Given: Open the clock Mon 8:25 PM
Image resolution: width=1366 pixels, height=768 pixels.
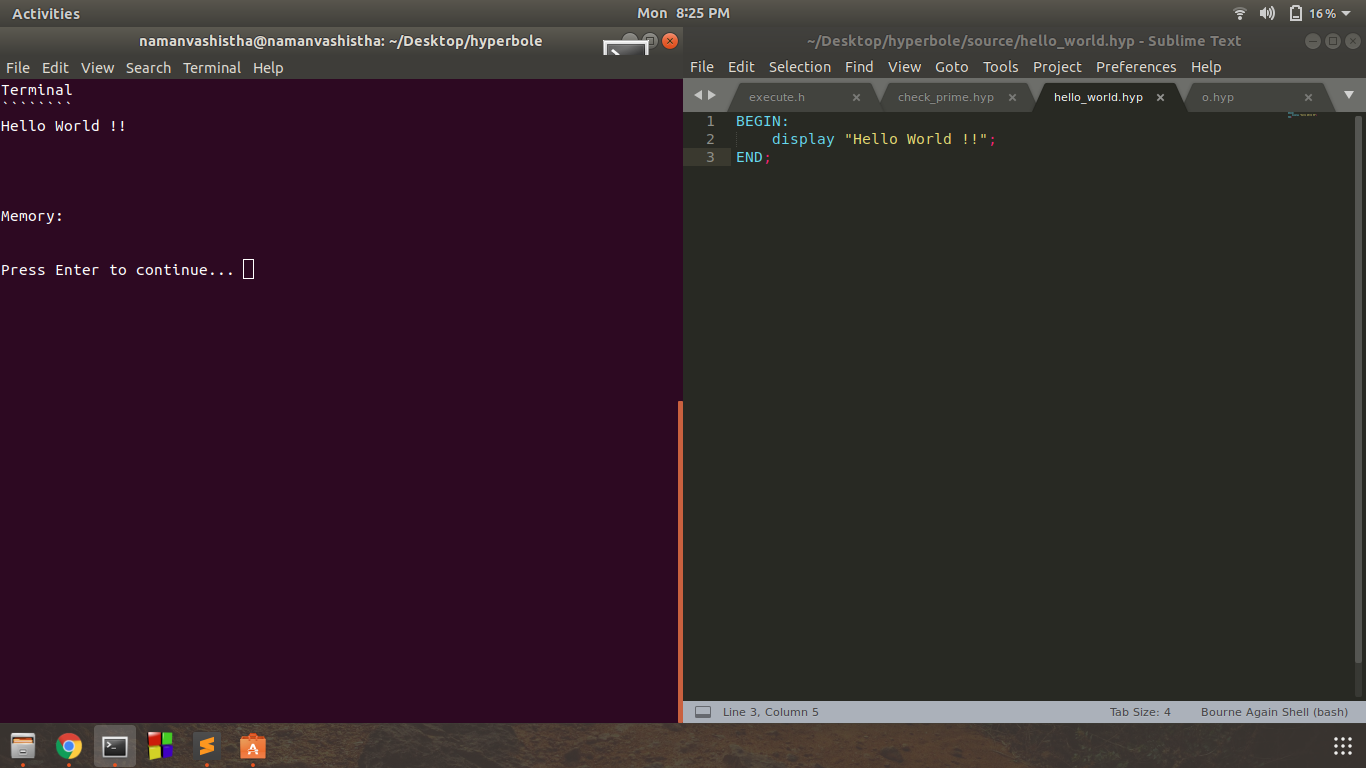Looking at the screenshot, I should pos(683,13).
